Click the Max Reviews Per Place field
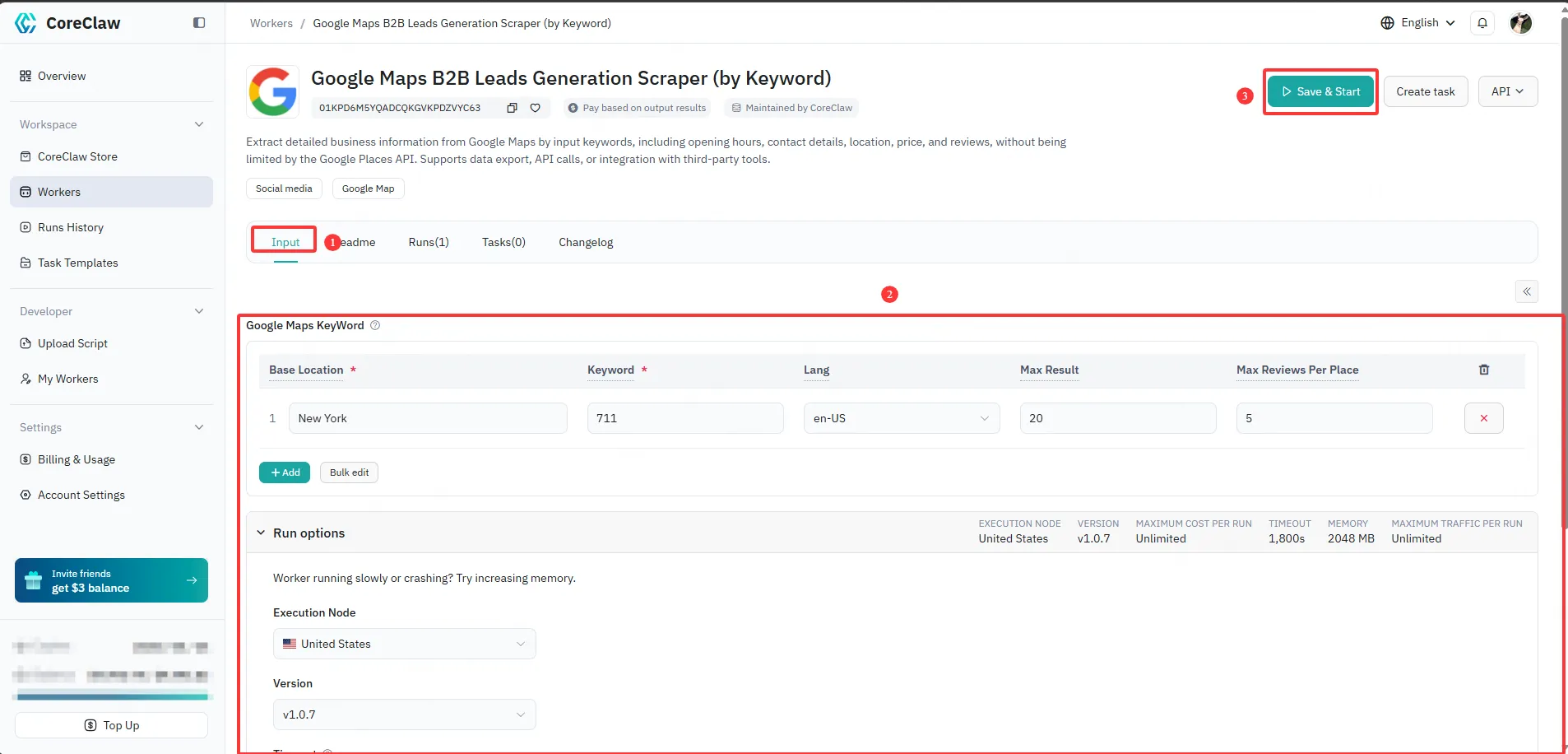Screen dimensions: 1568x754 (1334, 418)
